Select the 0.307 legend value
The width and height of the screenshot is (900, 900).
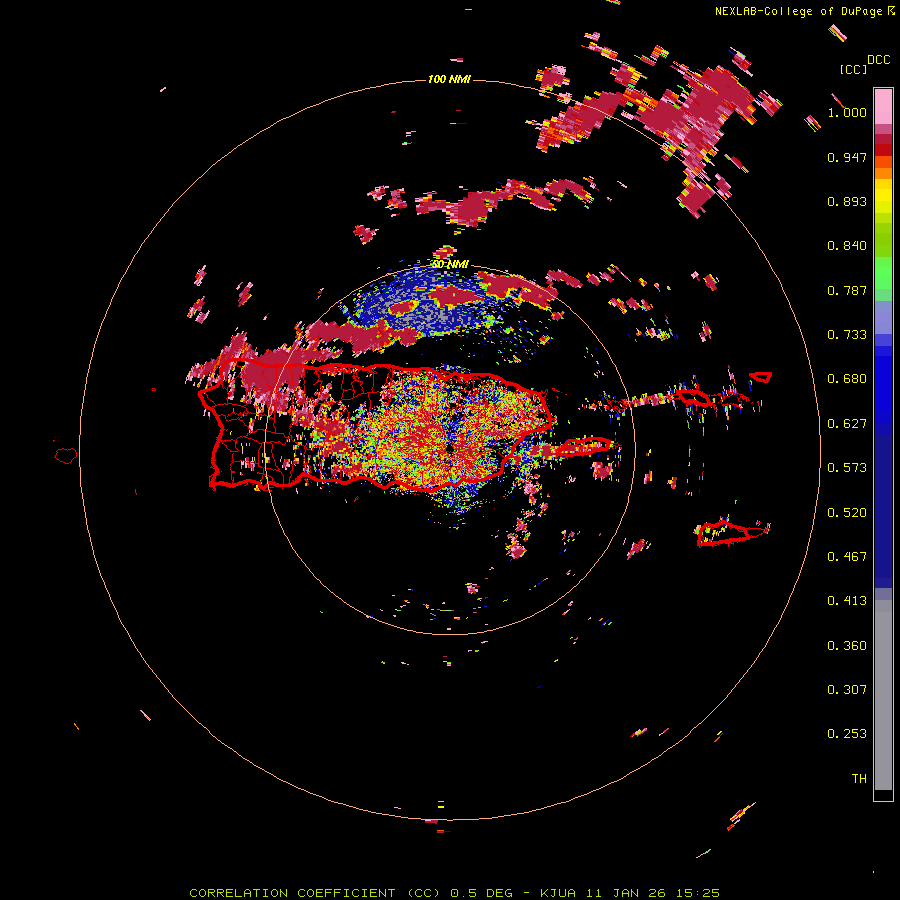point(847,690)
